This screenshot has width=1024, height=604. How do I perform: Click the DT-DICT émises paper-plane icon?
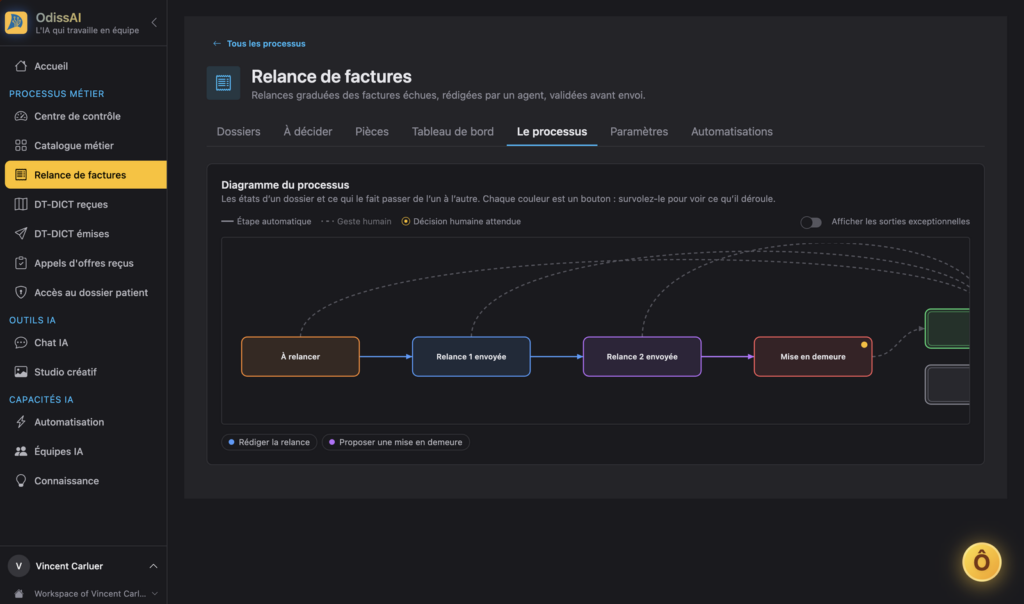point(21,234)
